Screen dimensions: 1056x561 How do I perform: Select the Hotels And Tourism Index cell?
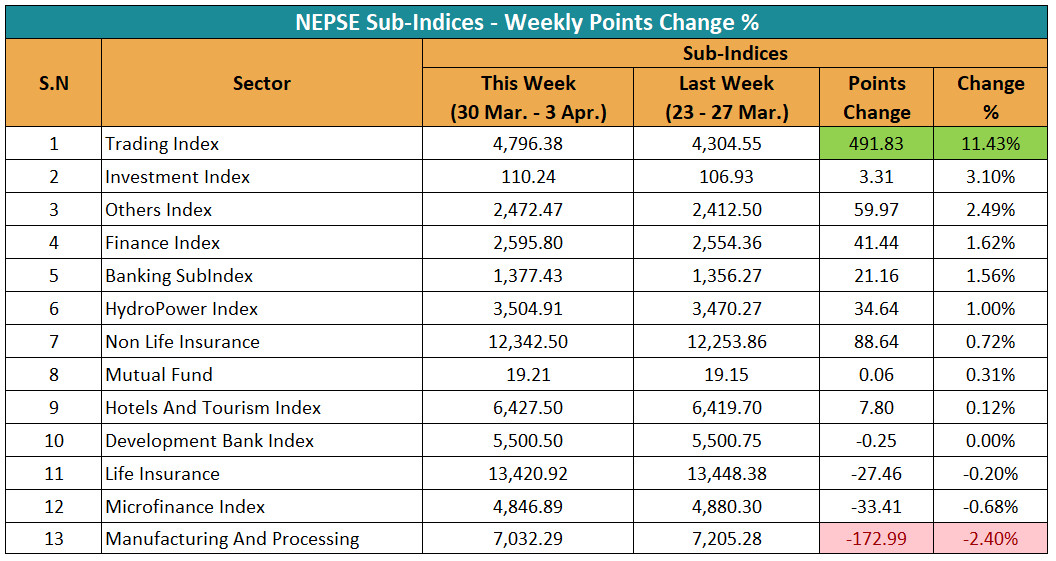[213, 408]
